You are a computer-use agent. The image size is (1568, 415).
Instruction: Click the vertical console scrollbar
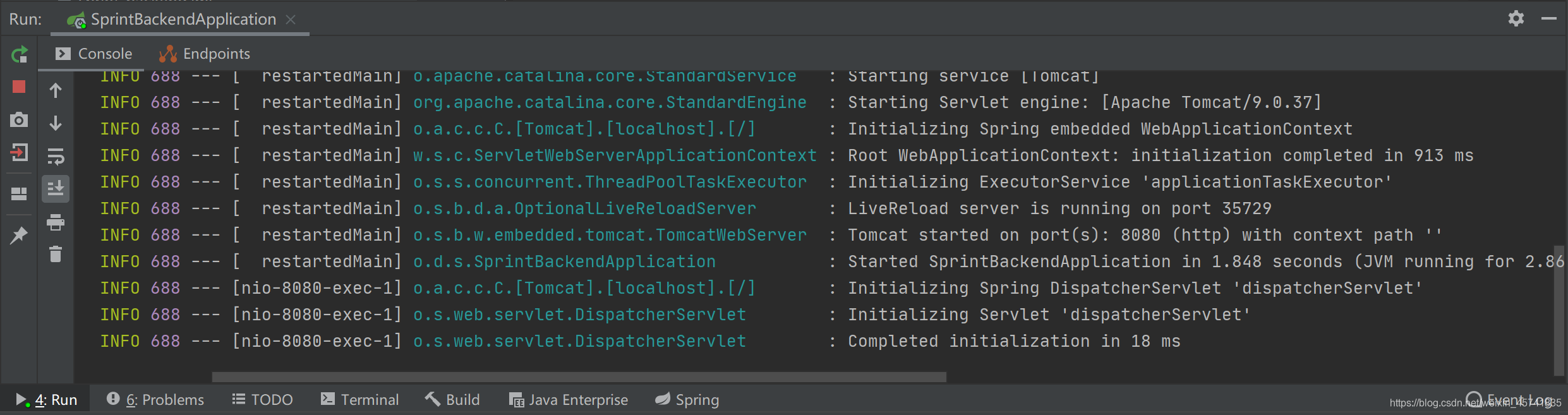point(1559,310)
